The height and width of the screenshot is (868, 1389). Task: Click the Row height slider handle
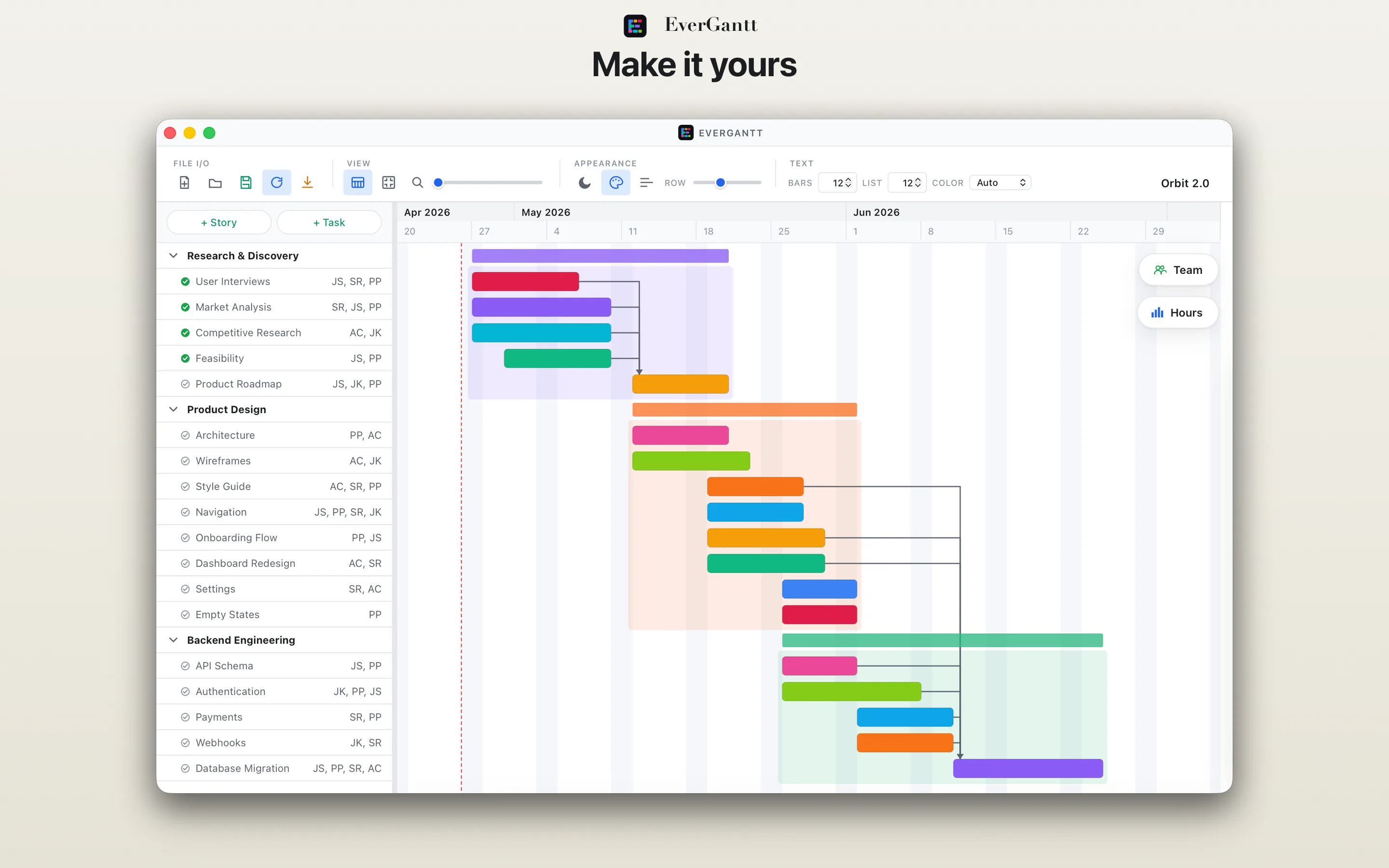click(721, 183)
